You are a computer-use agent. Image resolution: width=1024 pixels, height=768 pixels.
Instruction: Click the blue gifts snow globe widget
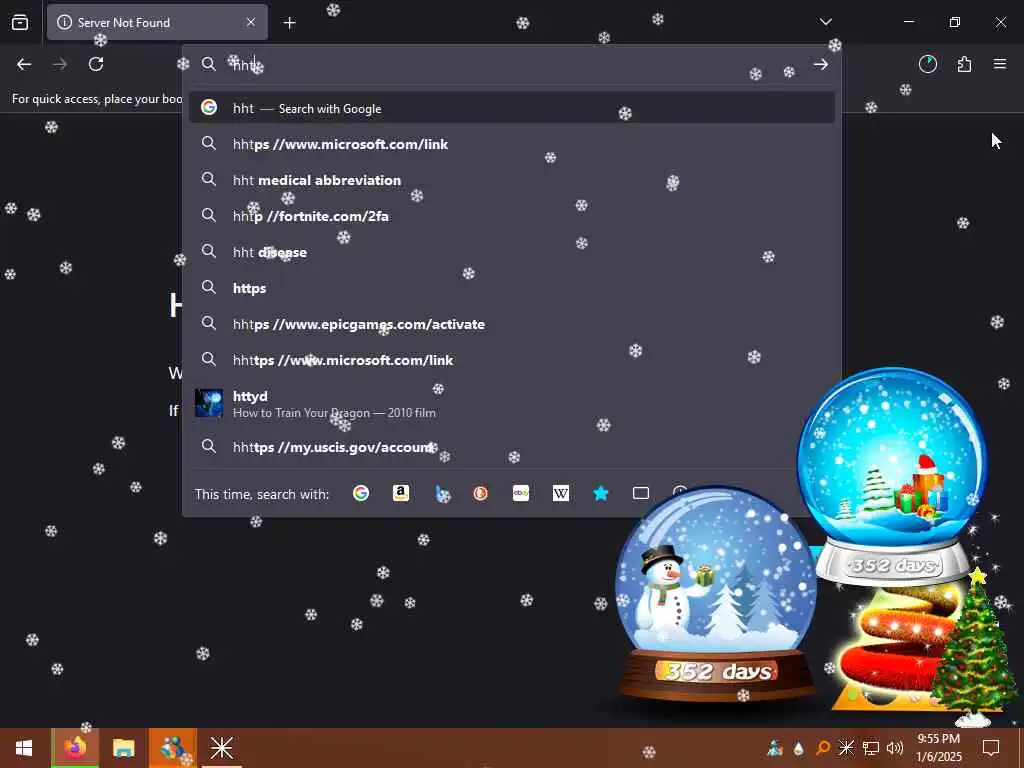point(891,475)
